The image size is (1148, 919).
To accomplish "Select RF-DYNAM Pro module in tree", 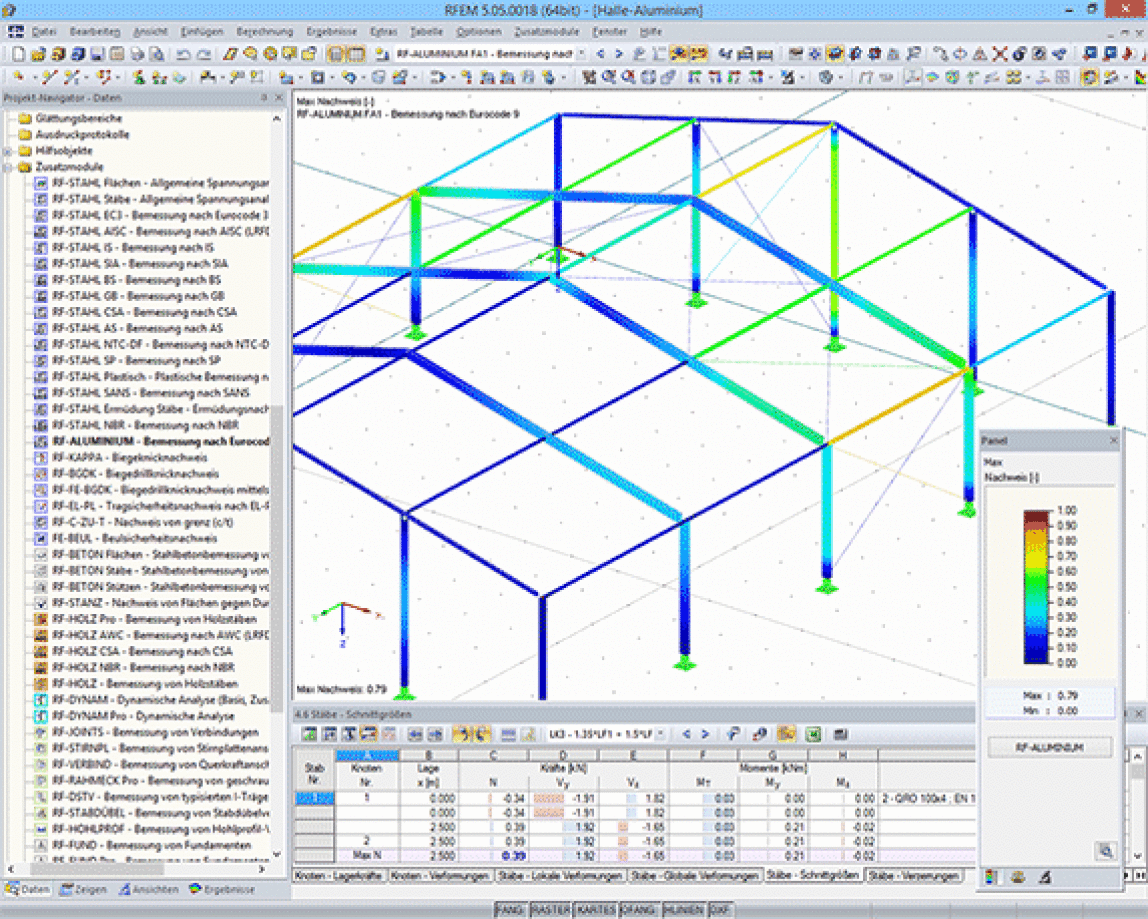I will [143, 716].
